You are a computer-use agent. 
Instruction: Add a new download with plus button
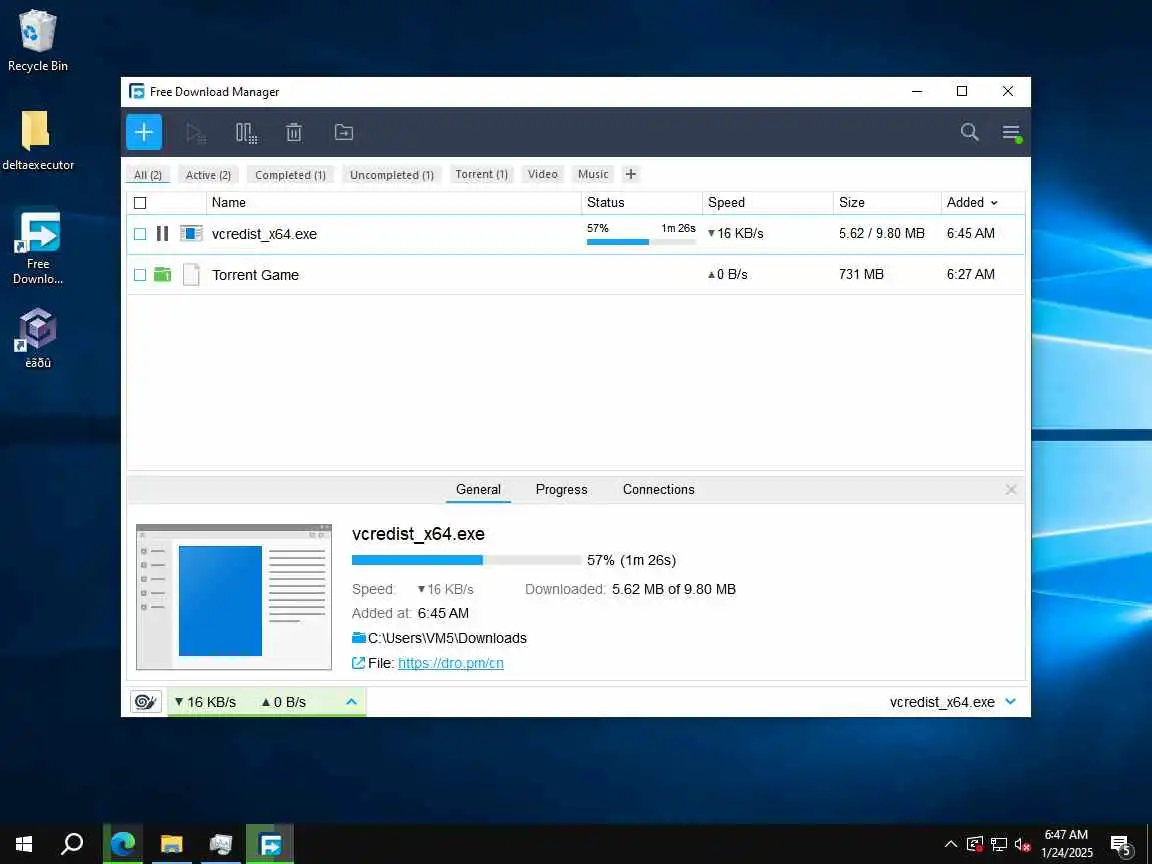(144, 132)
